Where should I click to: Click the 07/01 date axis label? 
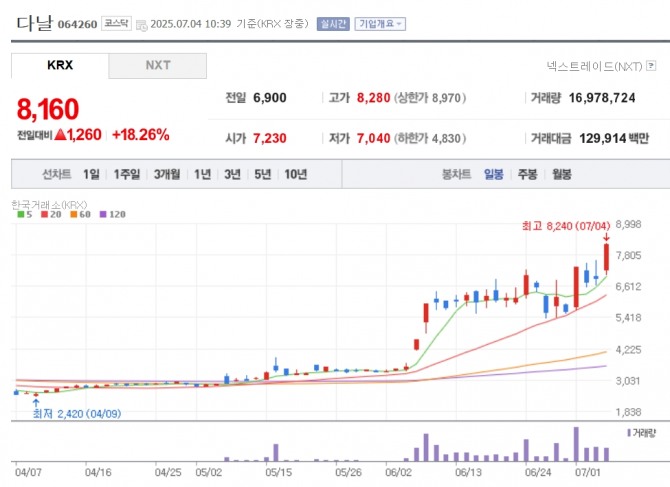coord(588,472)
